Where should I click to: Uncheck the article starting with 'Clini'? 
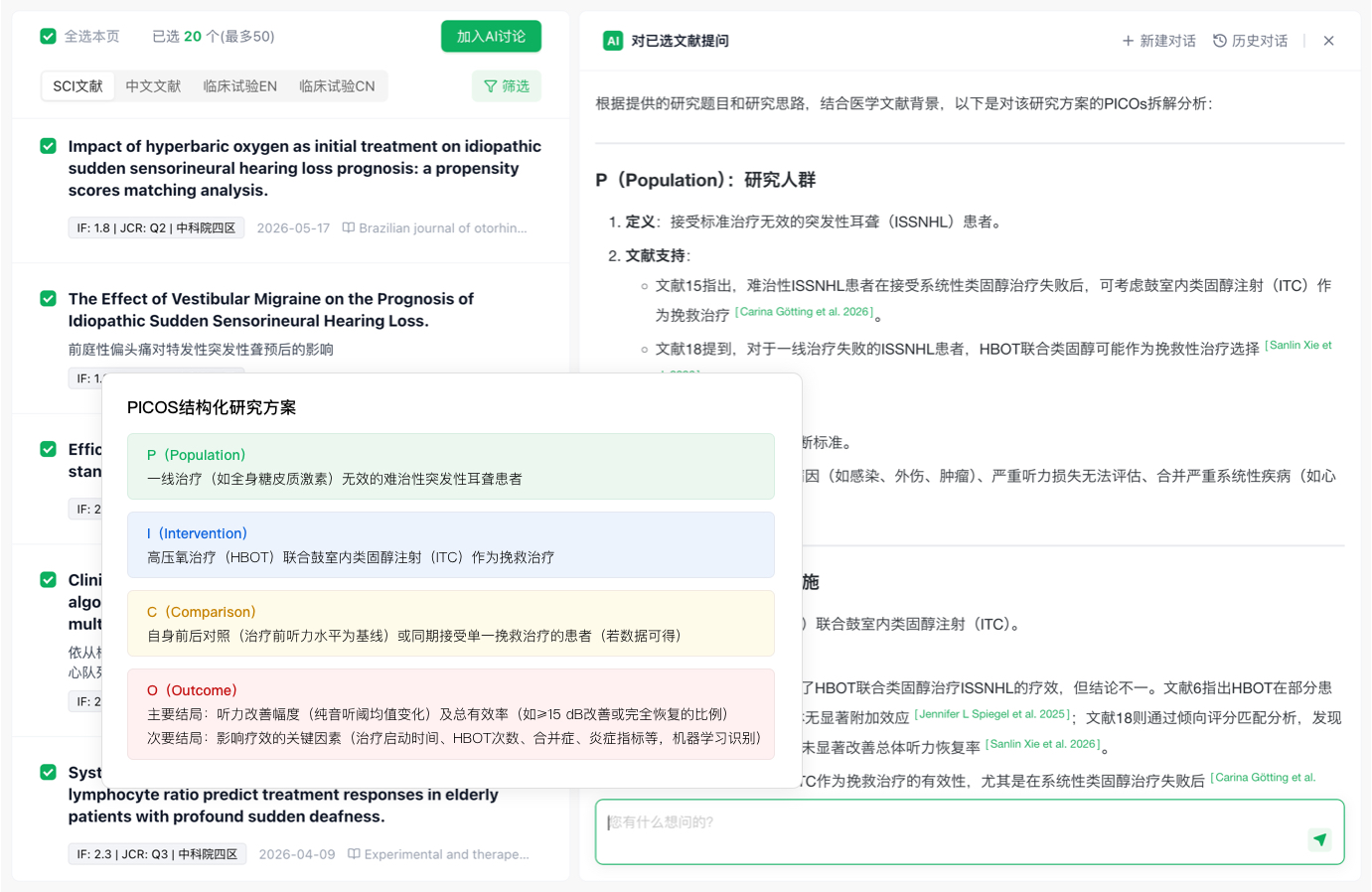click(x=48, y=579)
